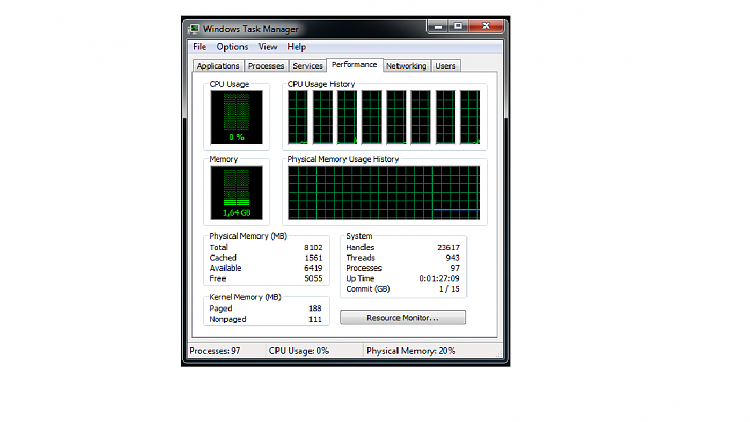Screen dimensions: 750x422
Task: Click the Kernel Memory (MB) group label
Action: pos(245,297)
